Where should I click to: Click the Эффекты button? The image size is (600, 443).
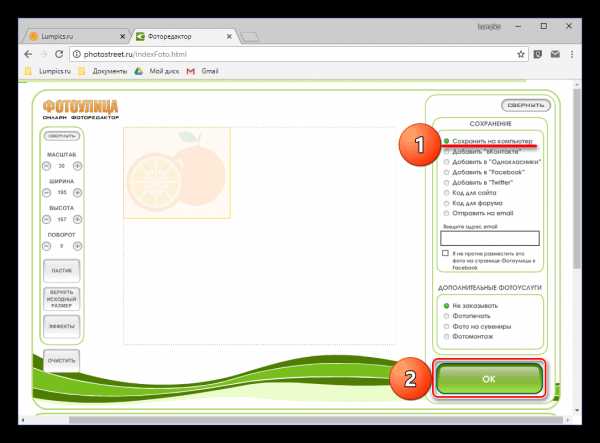click(62, 325)
